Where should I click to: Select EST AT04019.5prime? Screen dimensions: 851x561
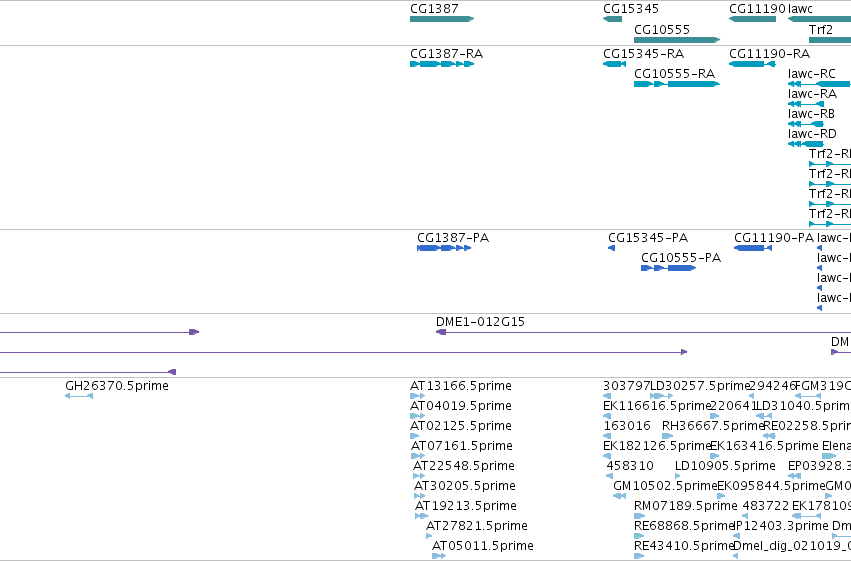pyautogui.click(x=460, y=406)
